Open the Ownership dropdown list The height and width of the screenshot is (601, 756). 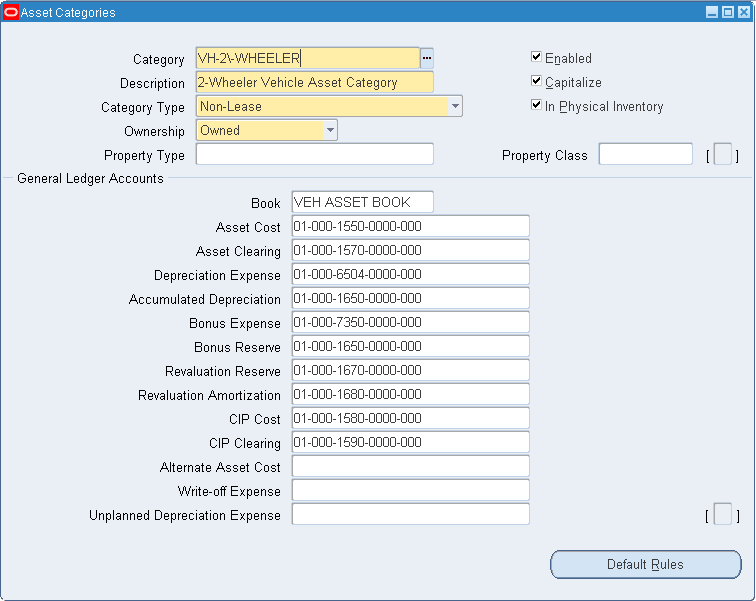pos(330,130)
